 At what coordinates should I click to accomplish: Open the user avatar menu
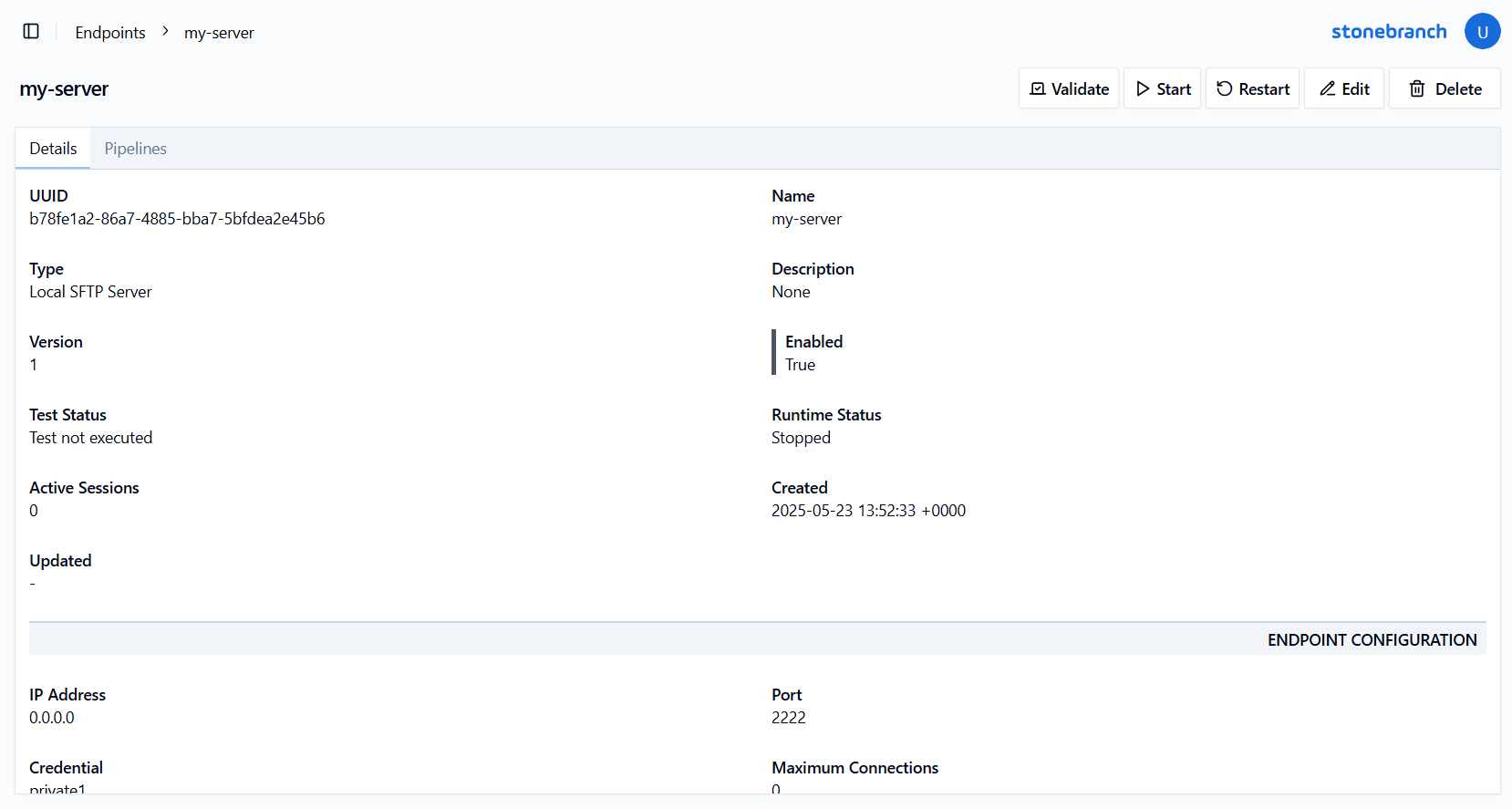click(1482, 32)
